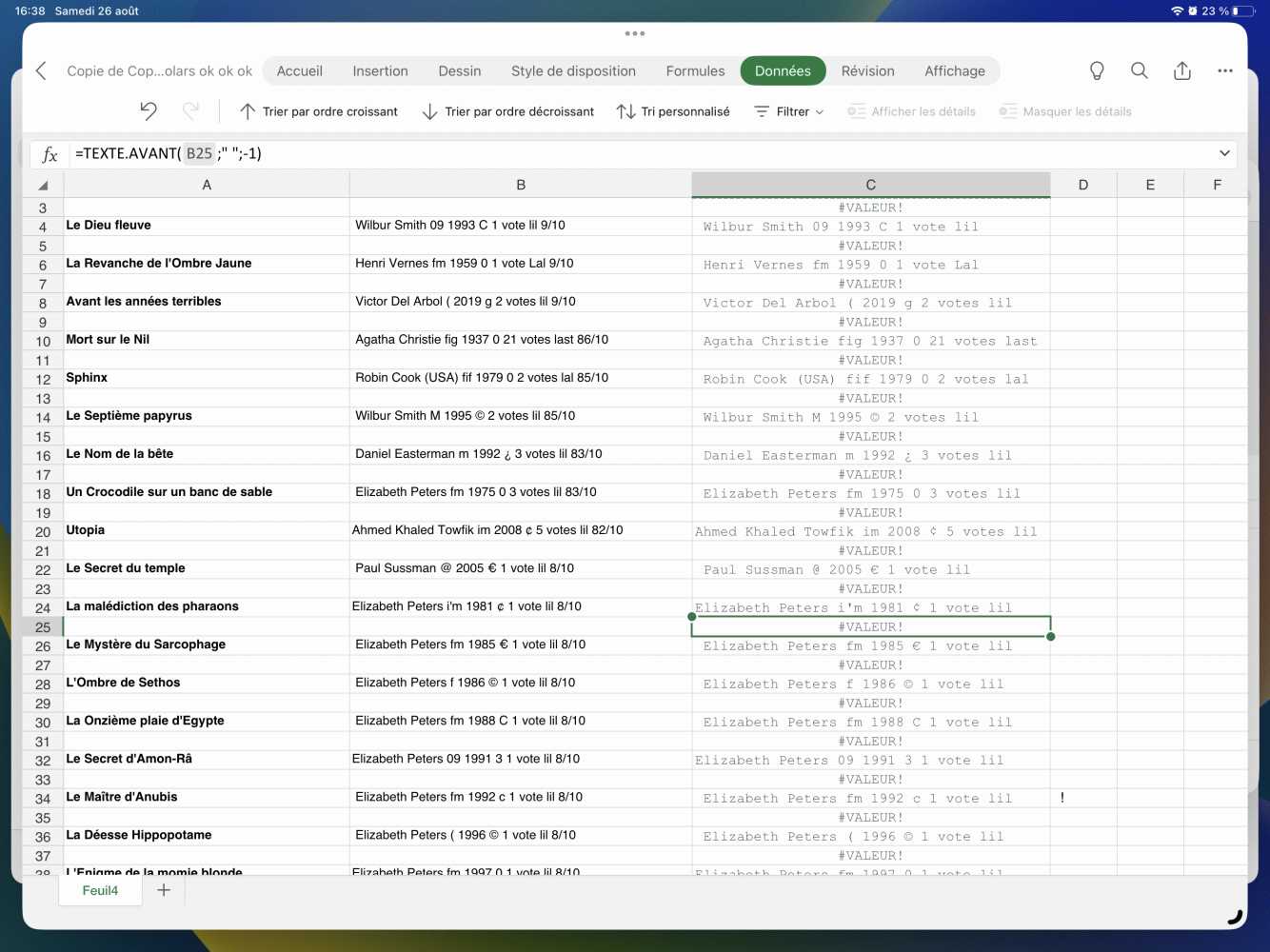Viewport: 1270px width, 952px height.
Task: Select the Feuil4 sheet tab
Action: point(100,890)
